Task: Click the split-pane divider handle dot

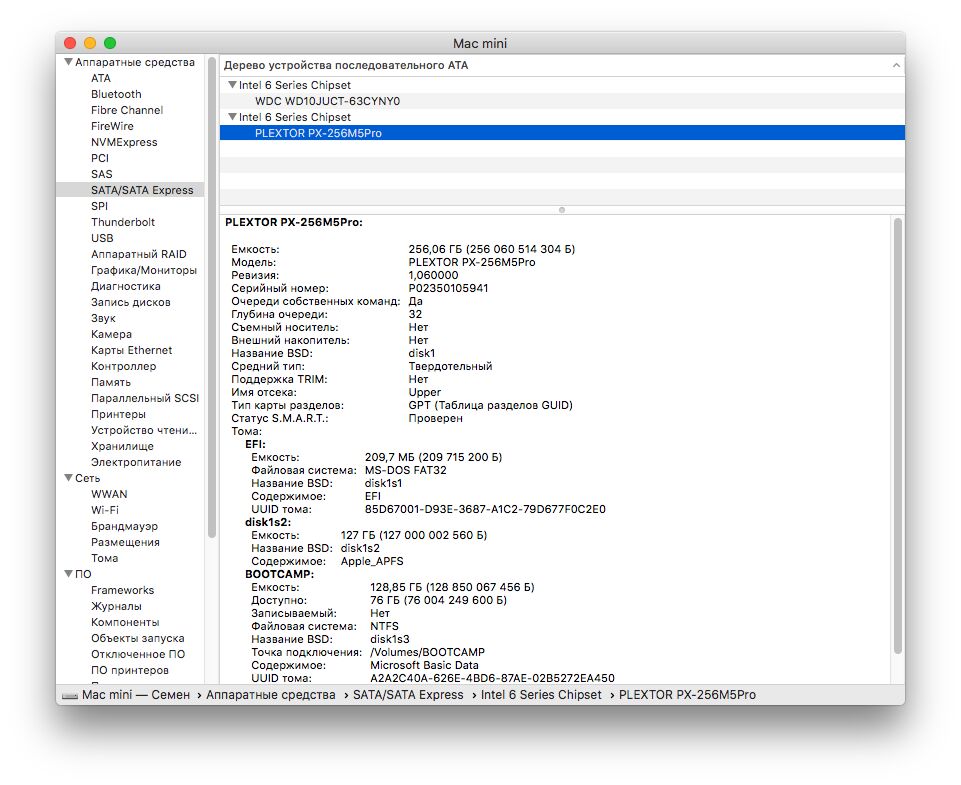Action: [562, 210]
